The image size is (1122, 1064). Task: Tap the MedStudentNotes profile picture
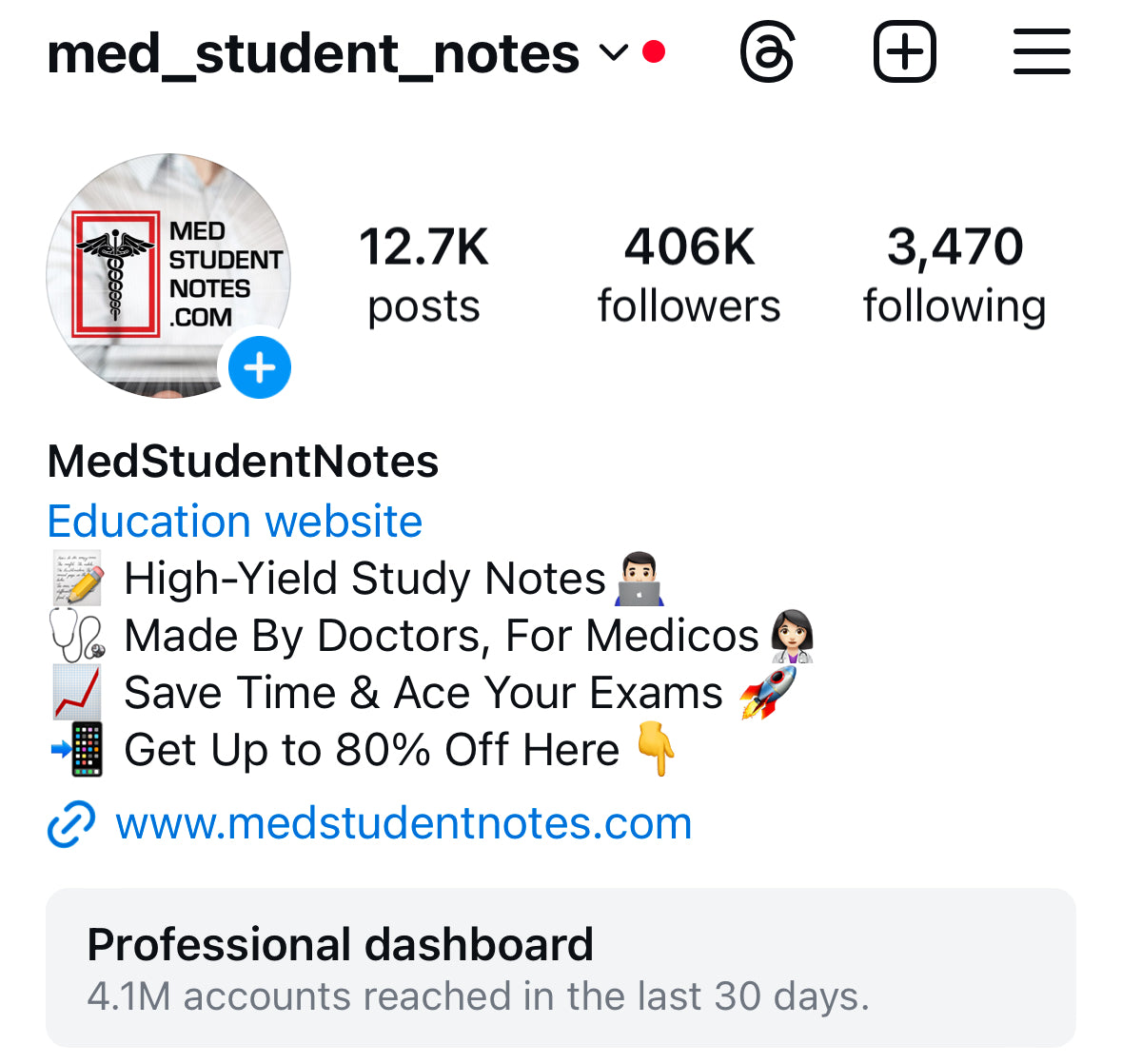tap(168, 275)
